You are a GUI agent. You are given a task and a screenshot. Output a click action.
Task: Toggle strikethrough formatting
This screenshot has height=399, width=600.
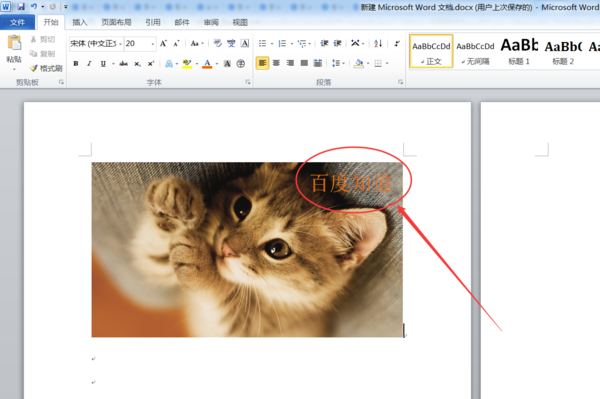(123, 64)
